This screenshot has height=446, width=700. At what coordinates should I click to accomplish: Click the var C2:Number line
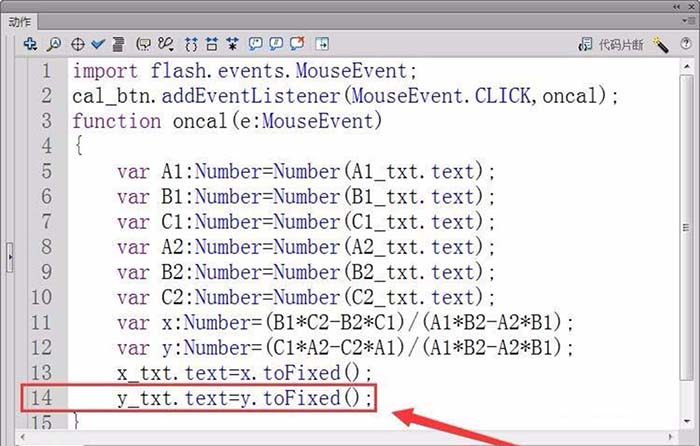[306, 297]
